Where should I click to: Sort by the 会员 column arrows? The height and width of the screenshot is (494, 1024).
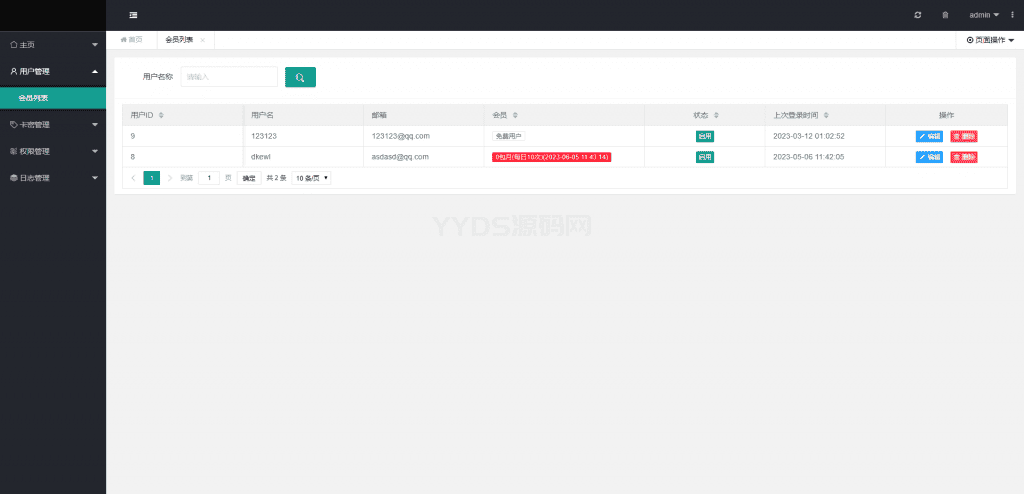(515, 115)
